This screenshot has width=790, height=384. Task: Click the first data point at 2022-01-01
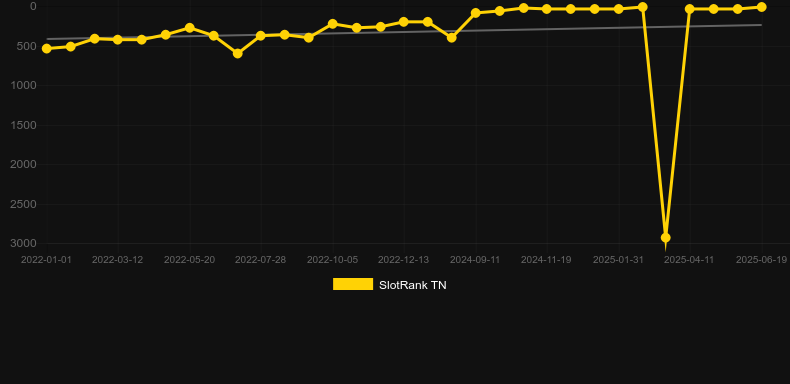pyautogui.click(x=47, y=48)
